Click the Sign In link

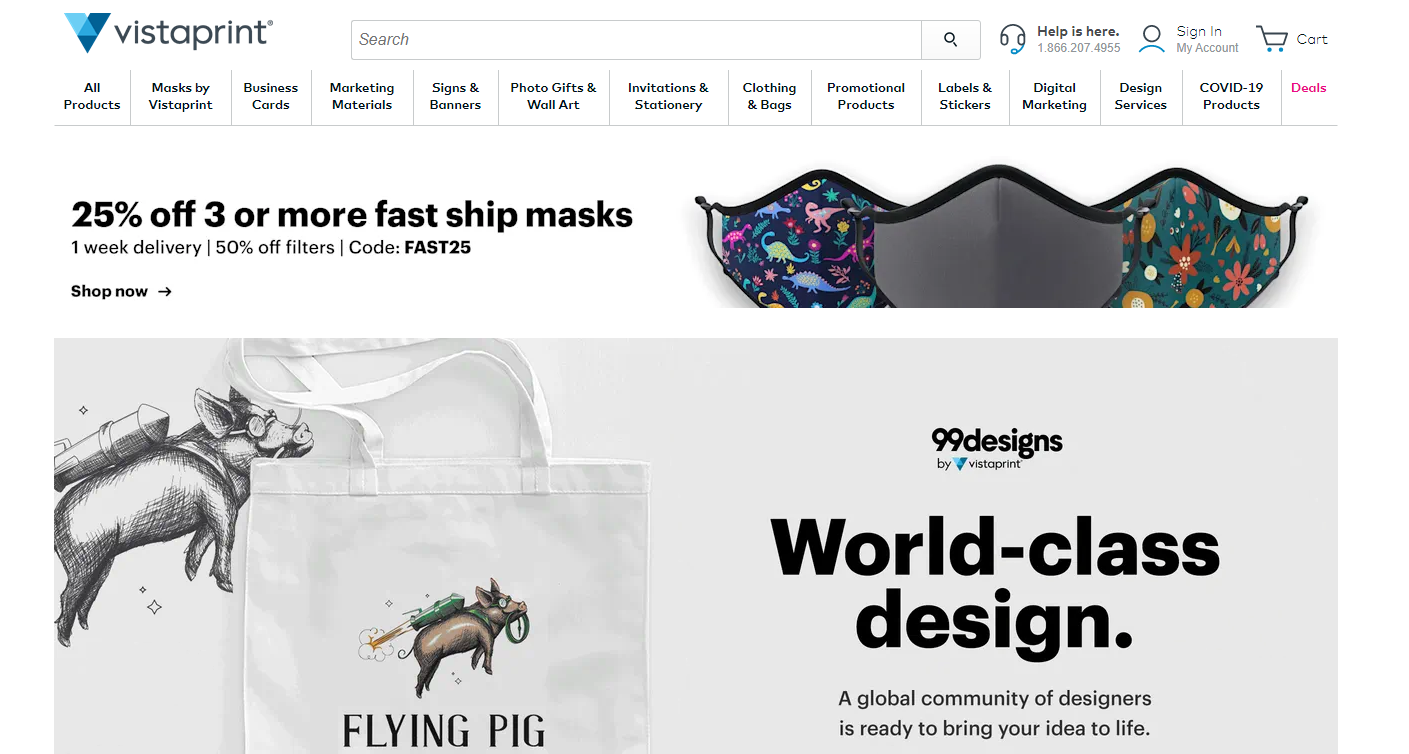click(1199, 32)
